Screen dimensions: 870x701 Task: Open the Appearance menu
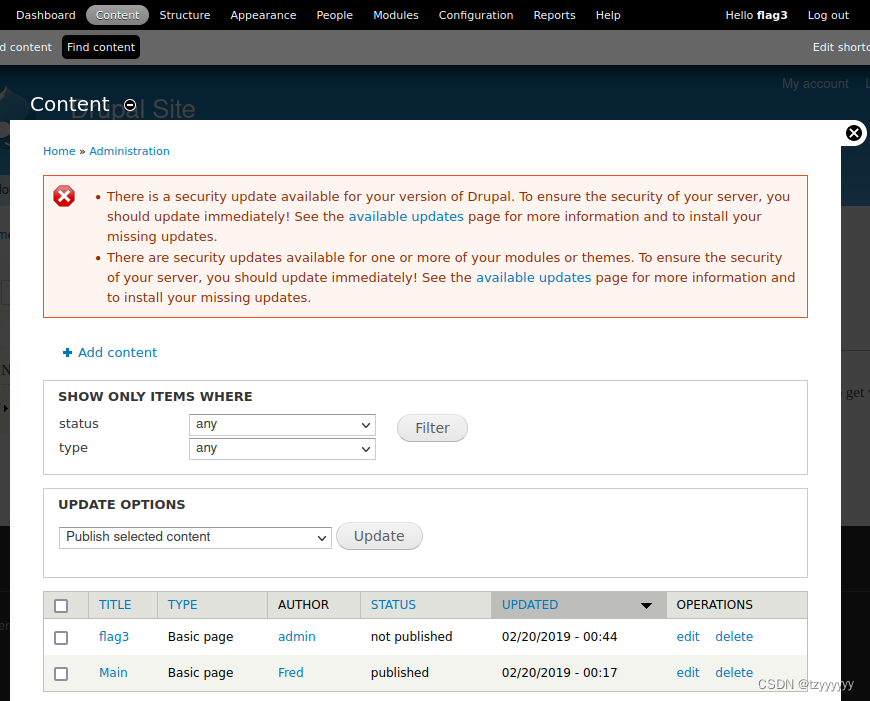264,15
